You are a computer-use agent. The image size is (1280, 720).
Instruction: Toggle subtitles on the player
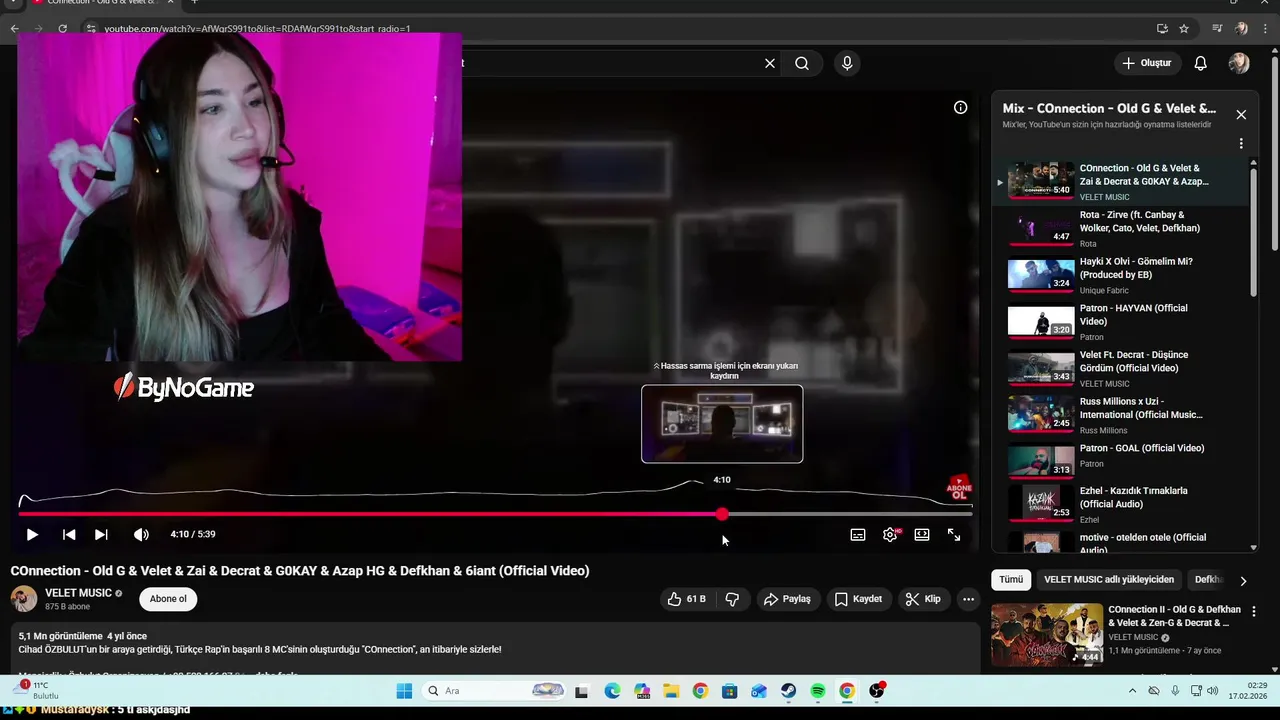point(858,535)
